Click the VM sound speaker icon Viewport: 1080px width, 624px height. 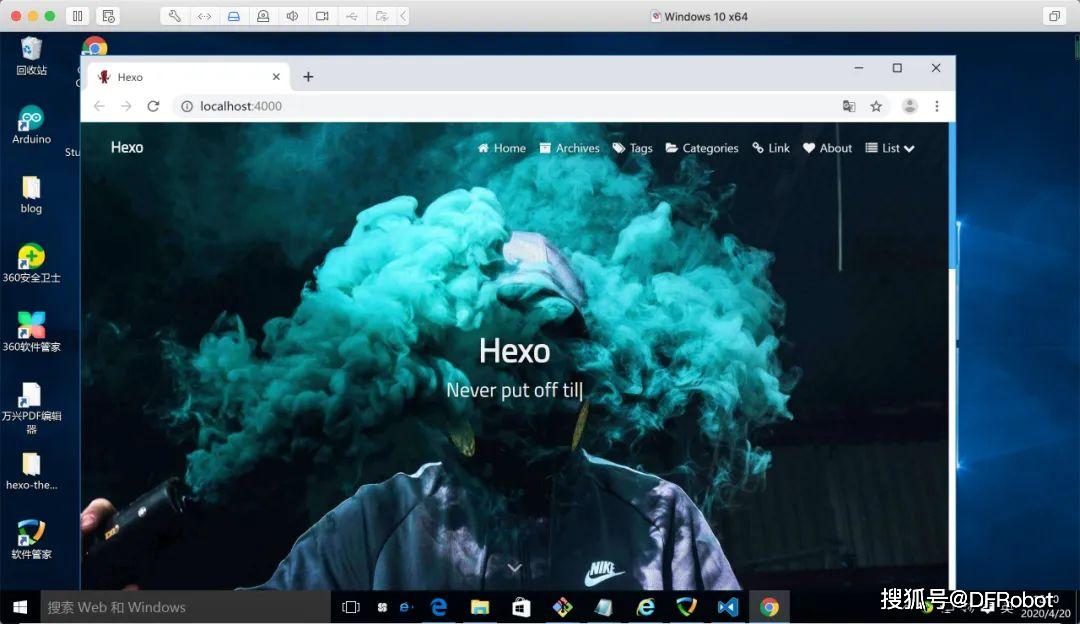[293, 16]
